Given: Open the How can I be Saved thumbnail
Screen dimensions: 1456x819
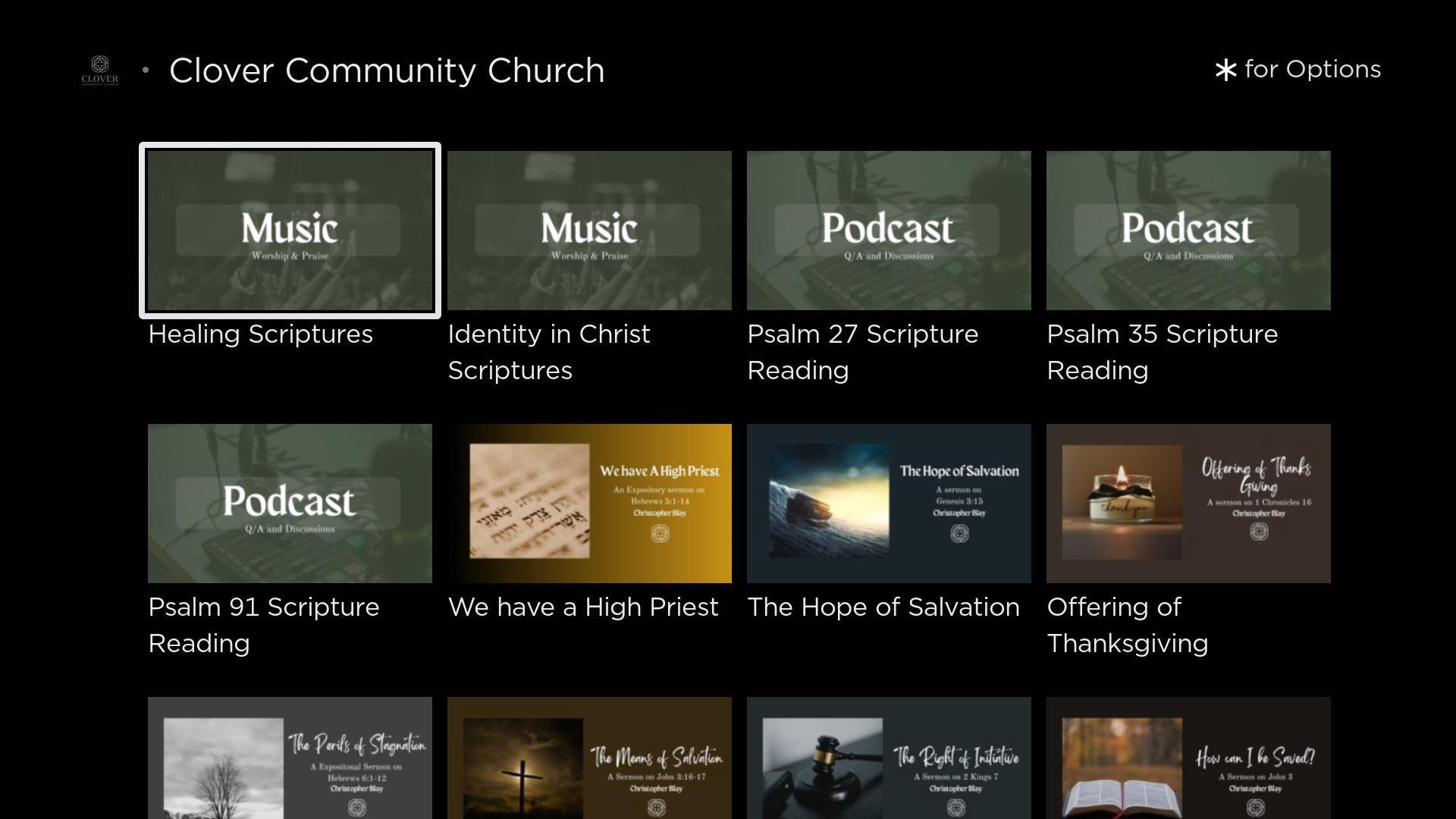Looking at the screenshot, I should pos(1188,758).
